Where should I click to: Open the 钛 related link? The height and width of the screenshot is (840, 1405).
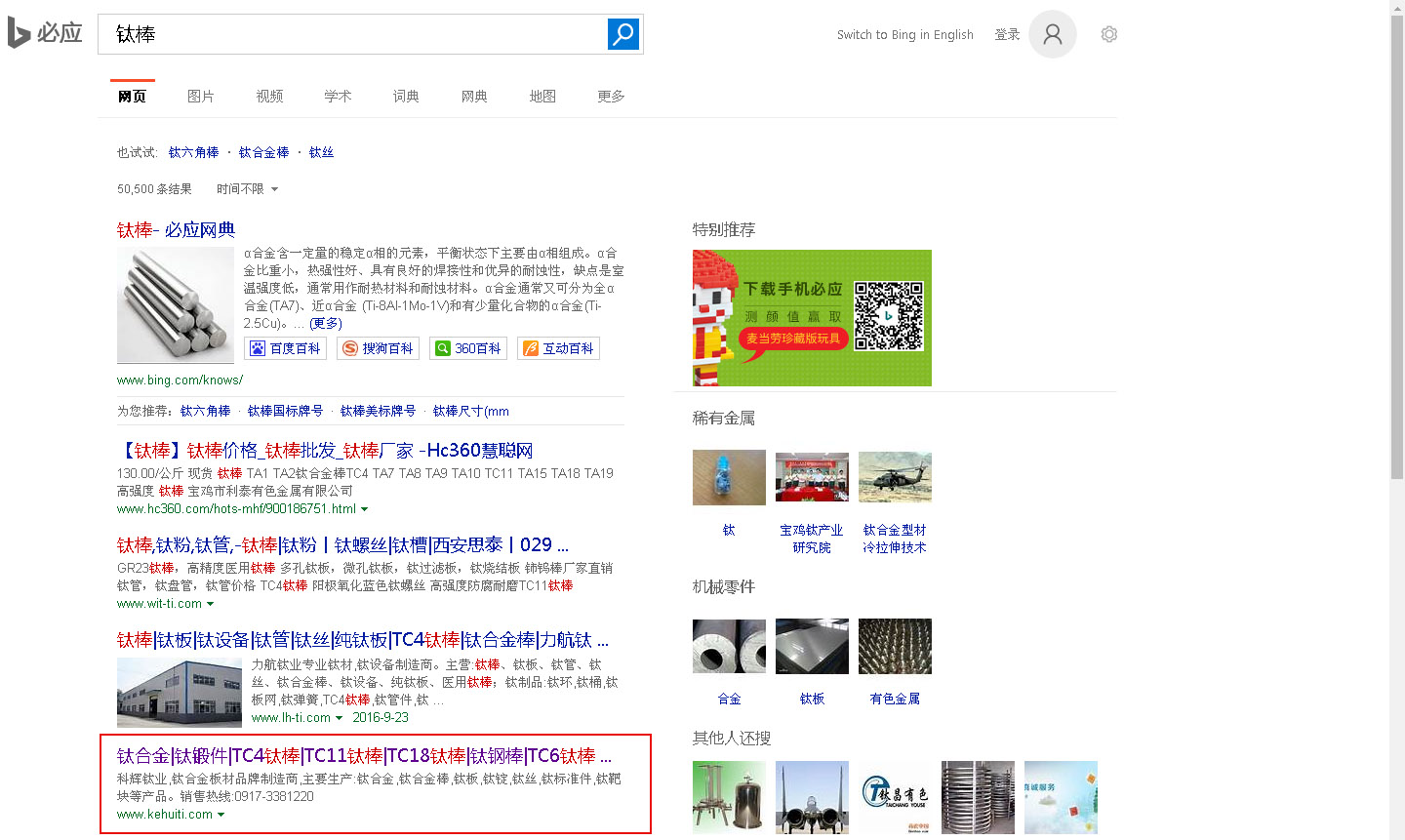click(729, 530)
